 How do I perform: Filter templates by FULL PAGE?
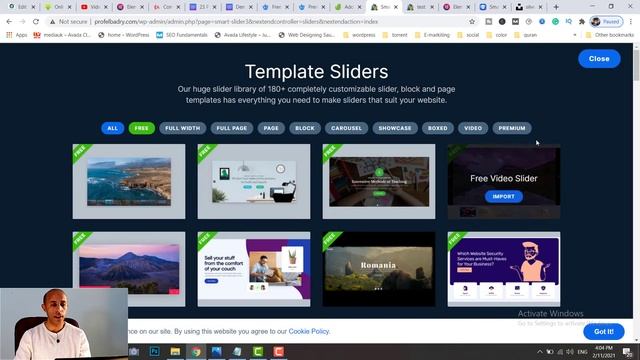tap(232, 128)
